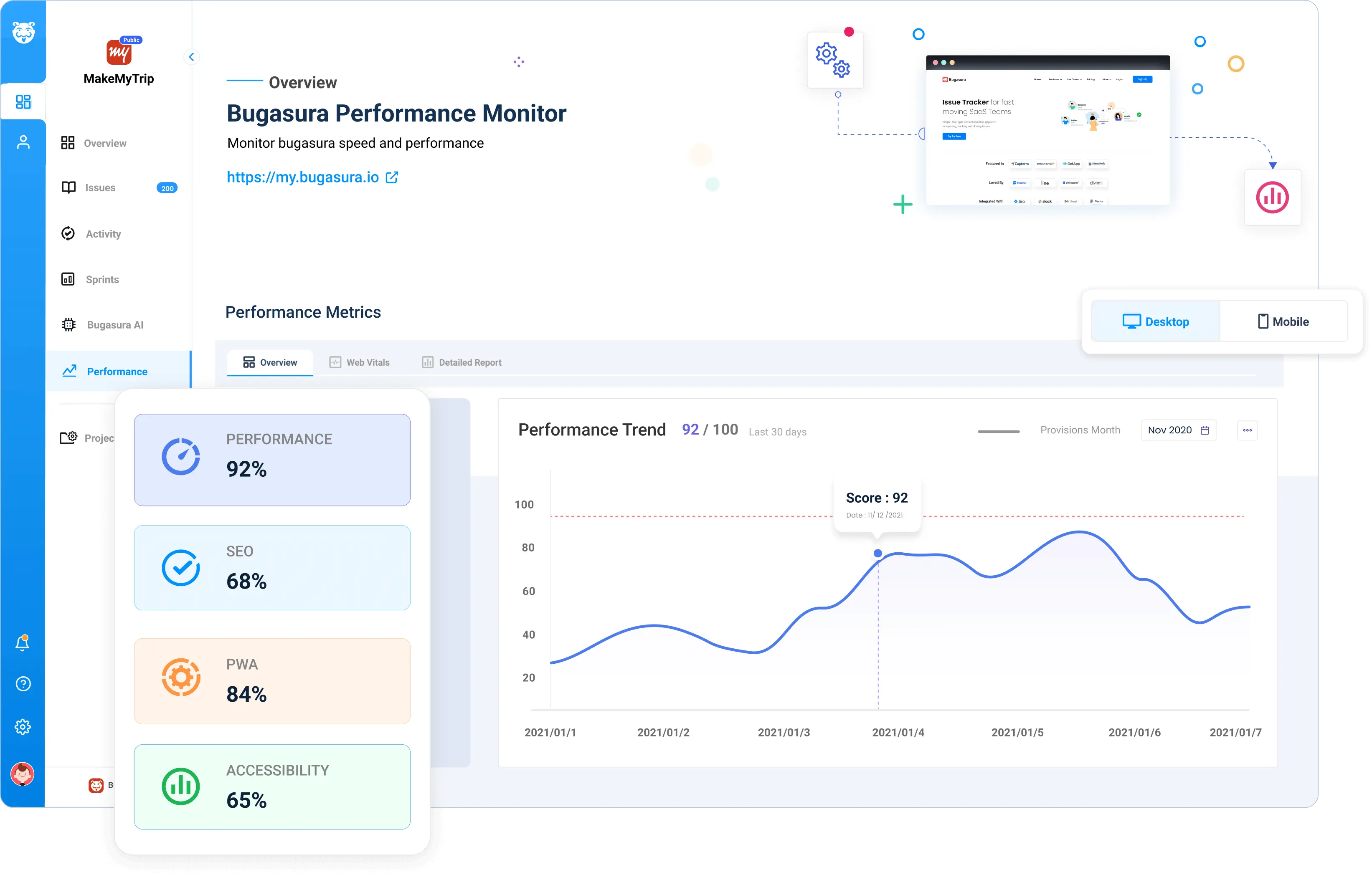
Task: Select Performance in the sidebar
Action: pos(118,372)
